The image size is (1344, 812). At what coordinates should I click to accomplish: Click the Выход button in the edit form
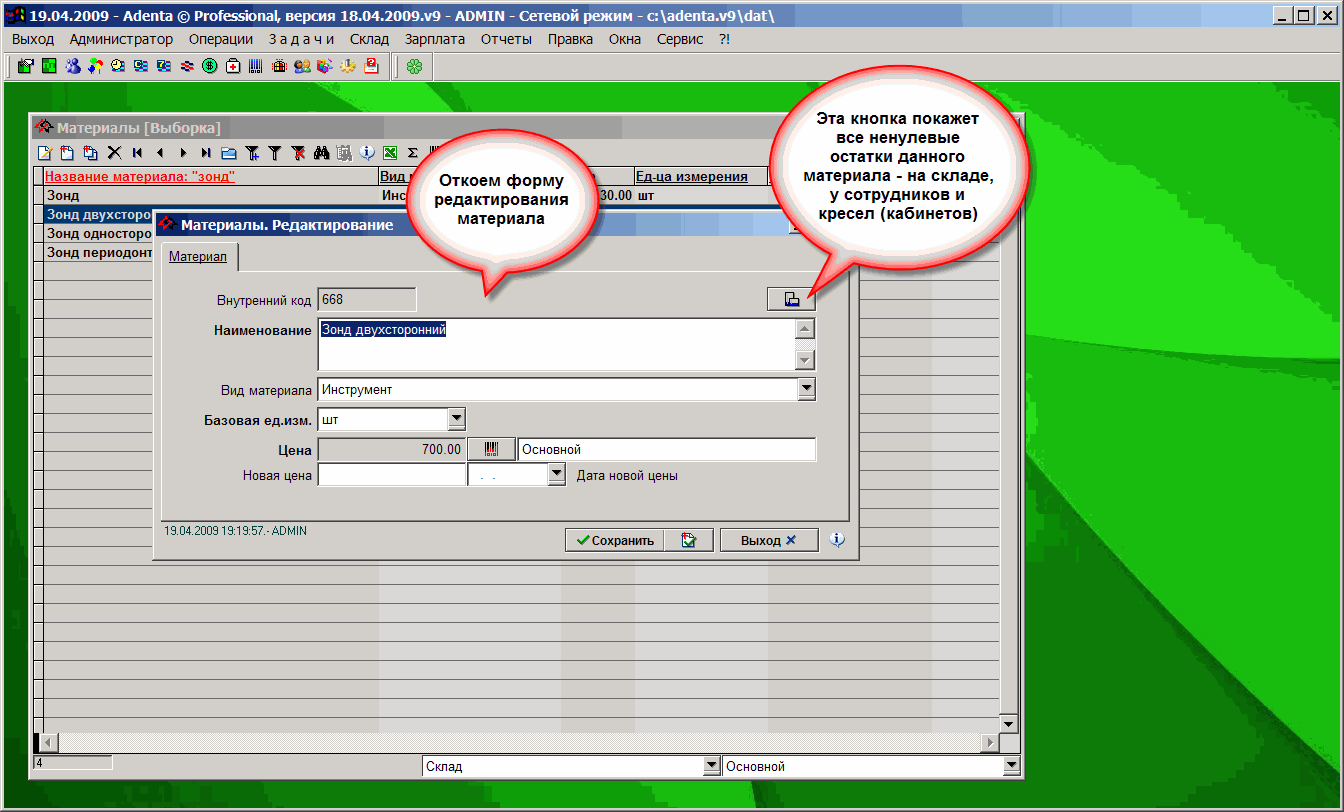click(768, 540)
